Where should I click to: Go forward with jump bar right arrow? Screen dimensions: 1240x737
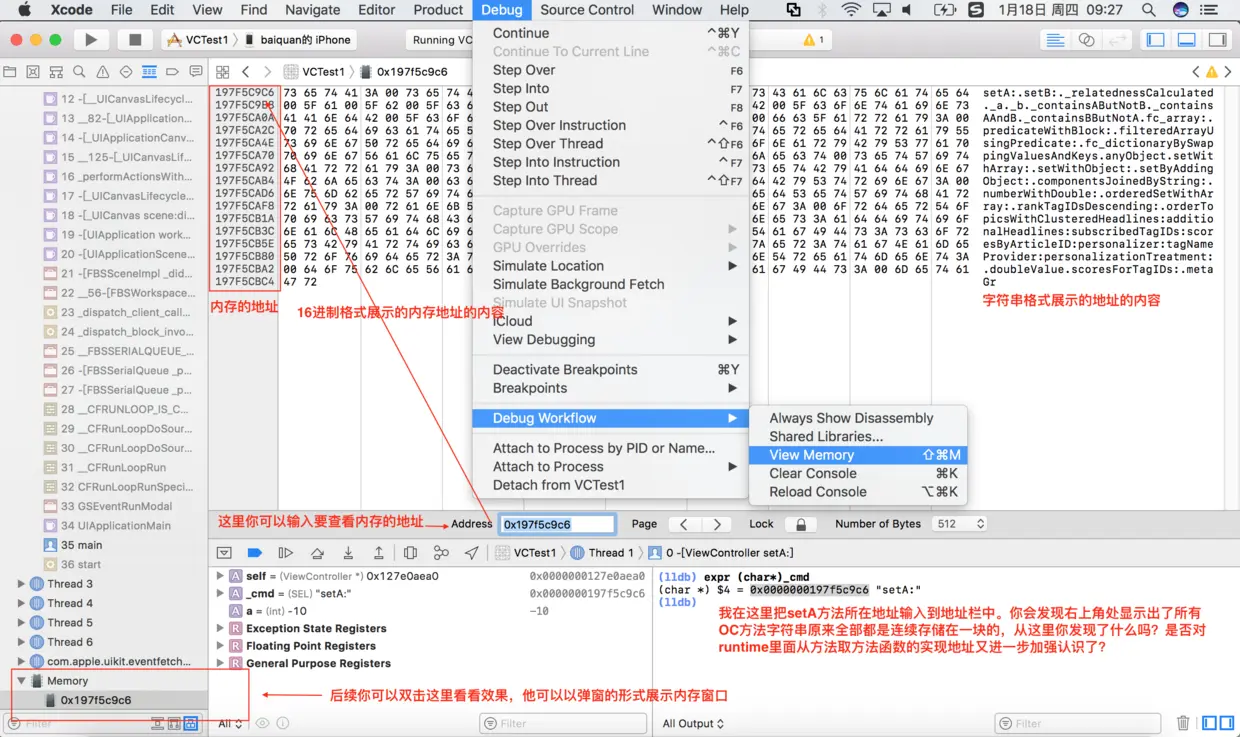270,72
